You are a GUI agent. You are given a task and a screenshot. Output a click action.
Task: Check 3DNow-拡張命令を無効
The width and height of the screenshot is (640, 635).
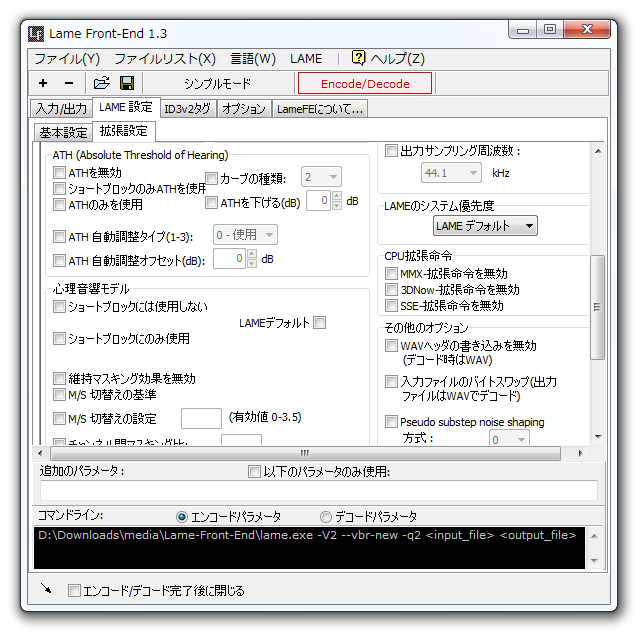[x=391, y=289]
